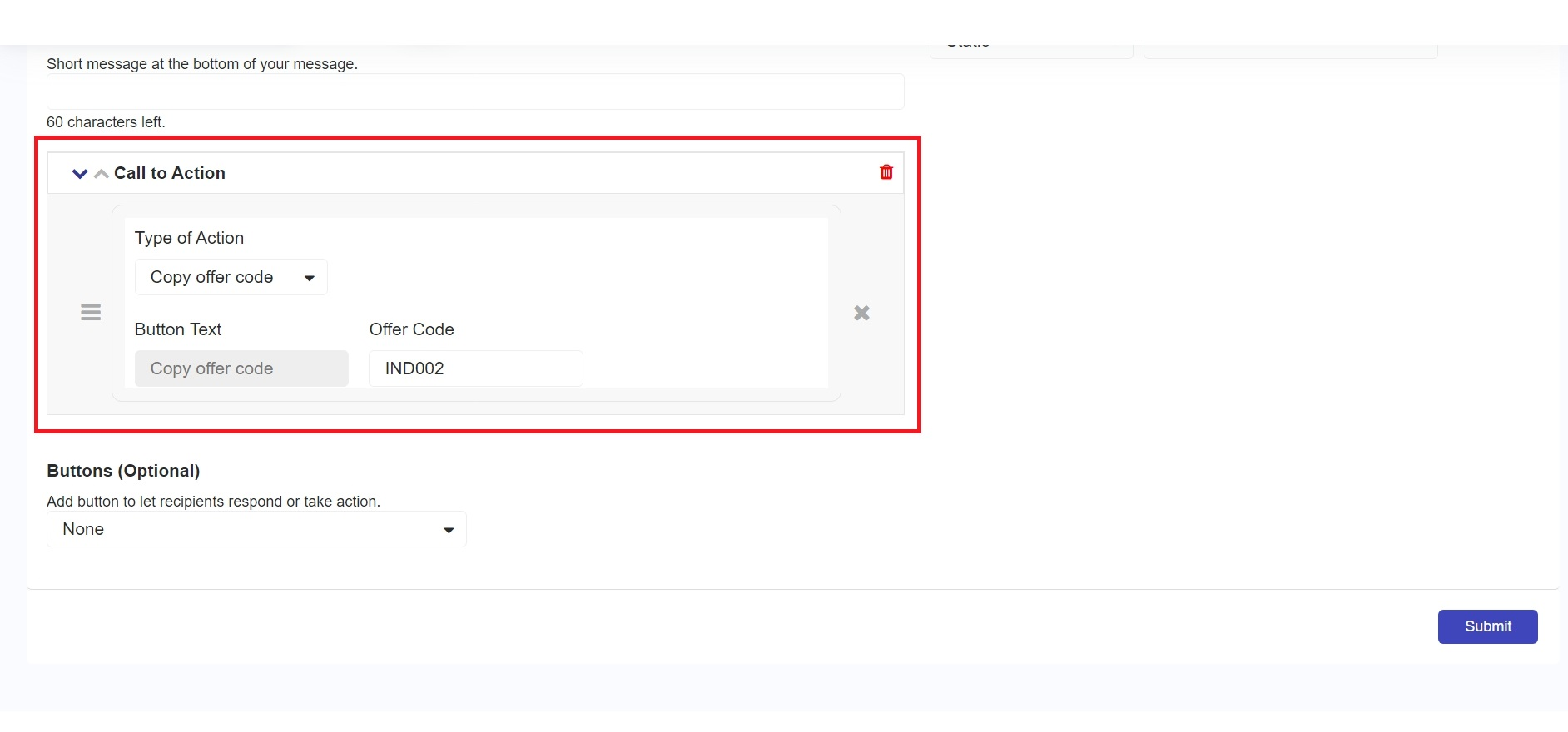Image resolution: width=1568 pixels, height=732 pixels.
Task: Delete the Call to Action section via trash icon
Action: coord(886,172)
